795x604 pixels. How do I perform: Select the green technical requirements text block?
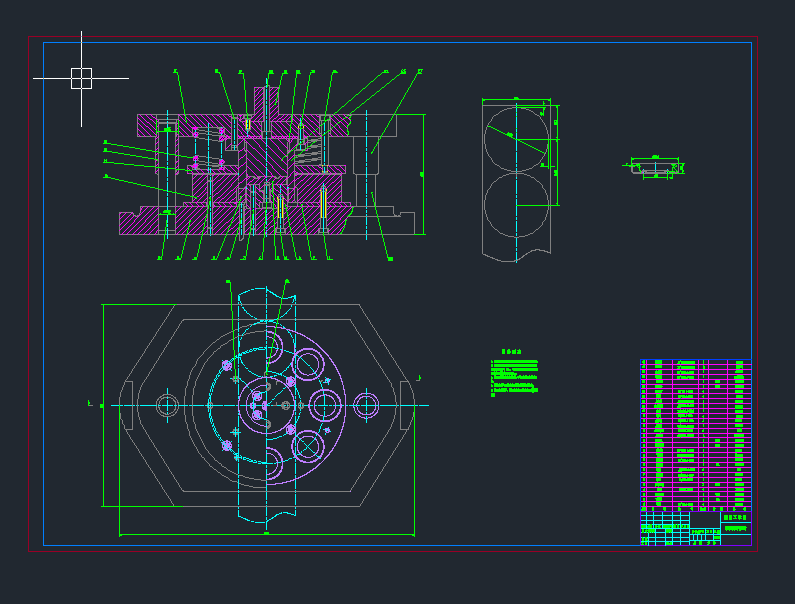514,378
